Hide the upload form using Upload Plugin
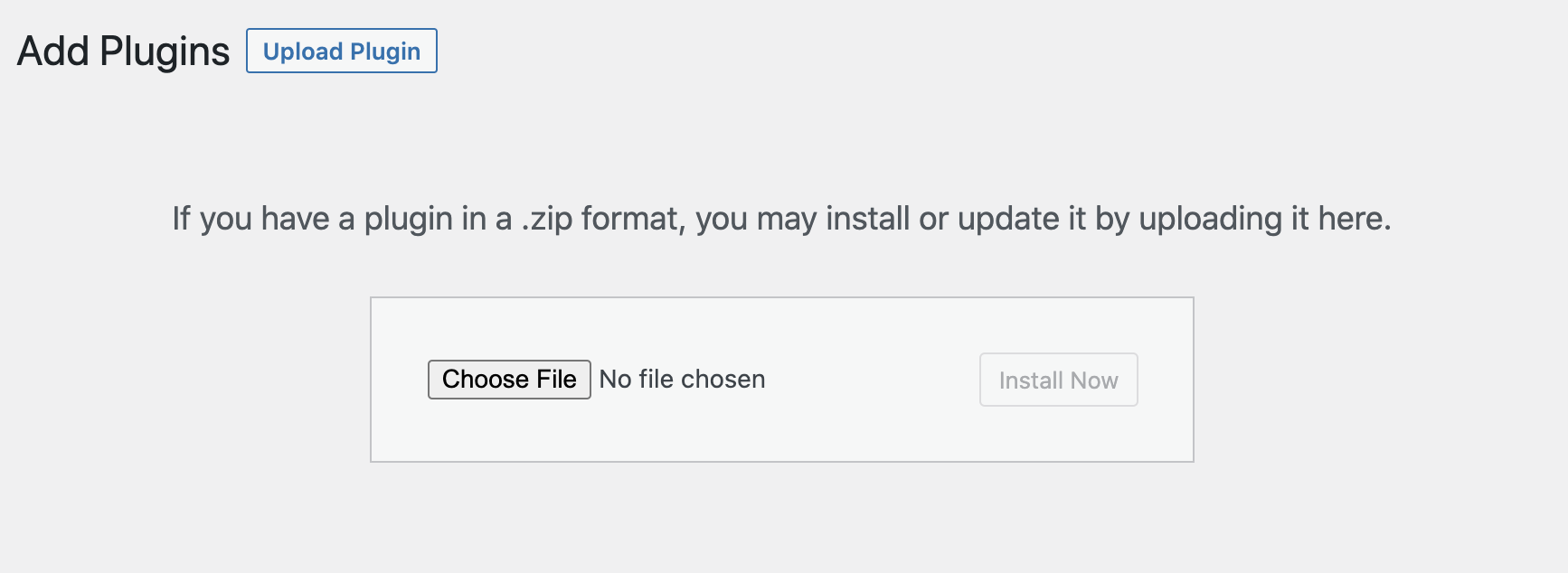 pyautogui.click(x=342, y=52)
